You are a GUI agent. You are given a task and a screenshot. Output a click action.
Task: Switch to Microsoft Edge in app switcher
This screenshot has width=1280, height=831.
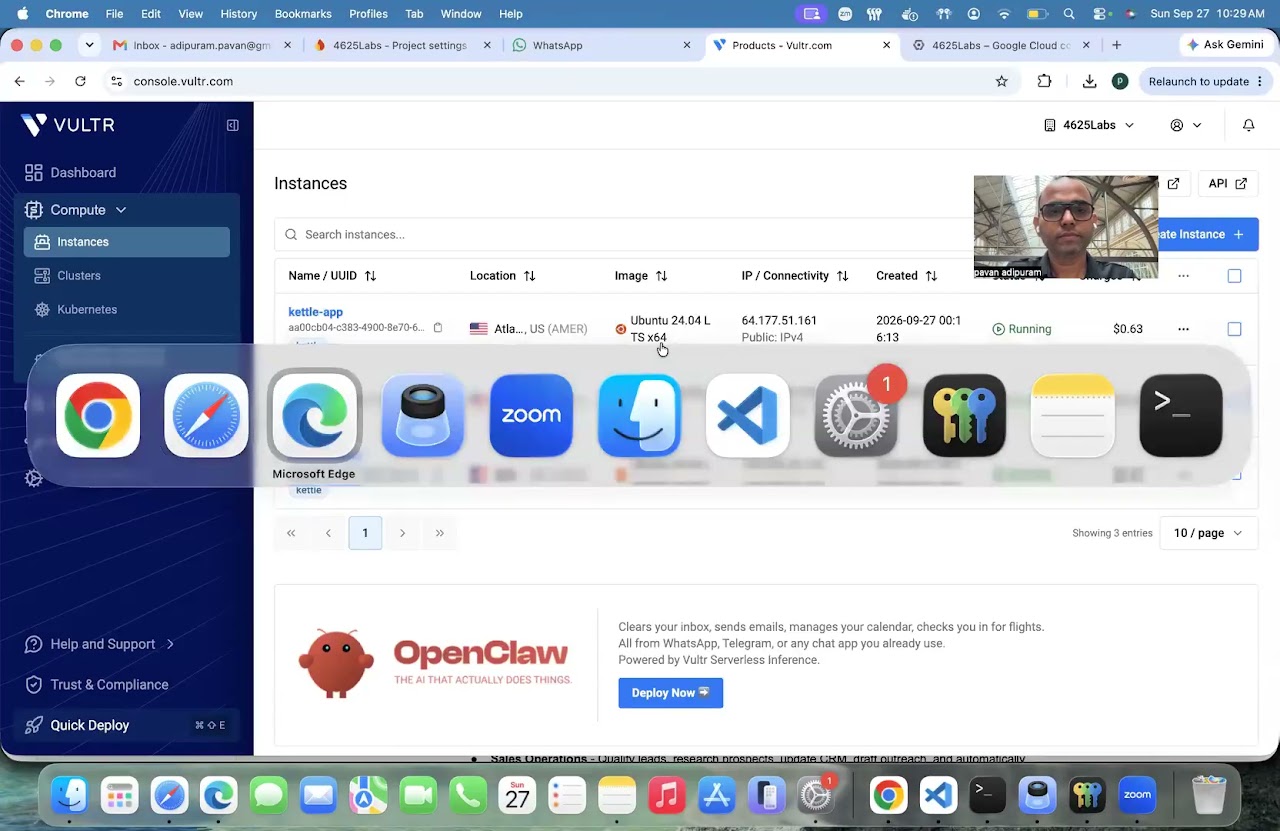pyautogui.click(x=314, y=415)
